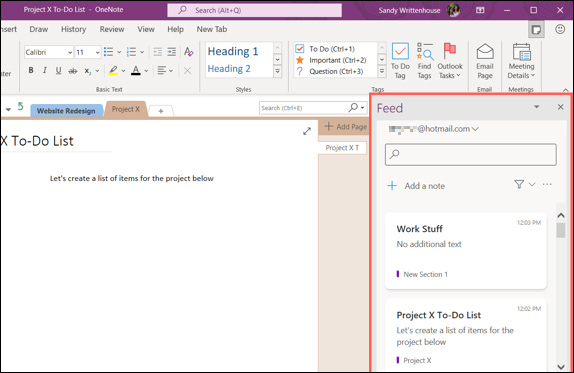
Task: Click the ribbon display options icon in title bar
Action: click(x=480, y=10)
